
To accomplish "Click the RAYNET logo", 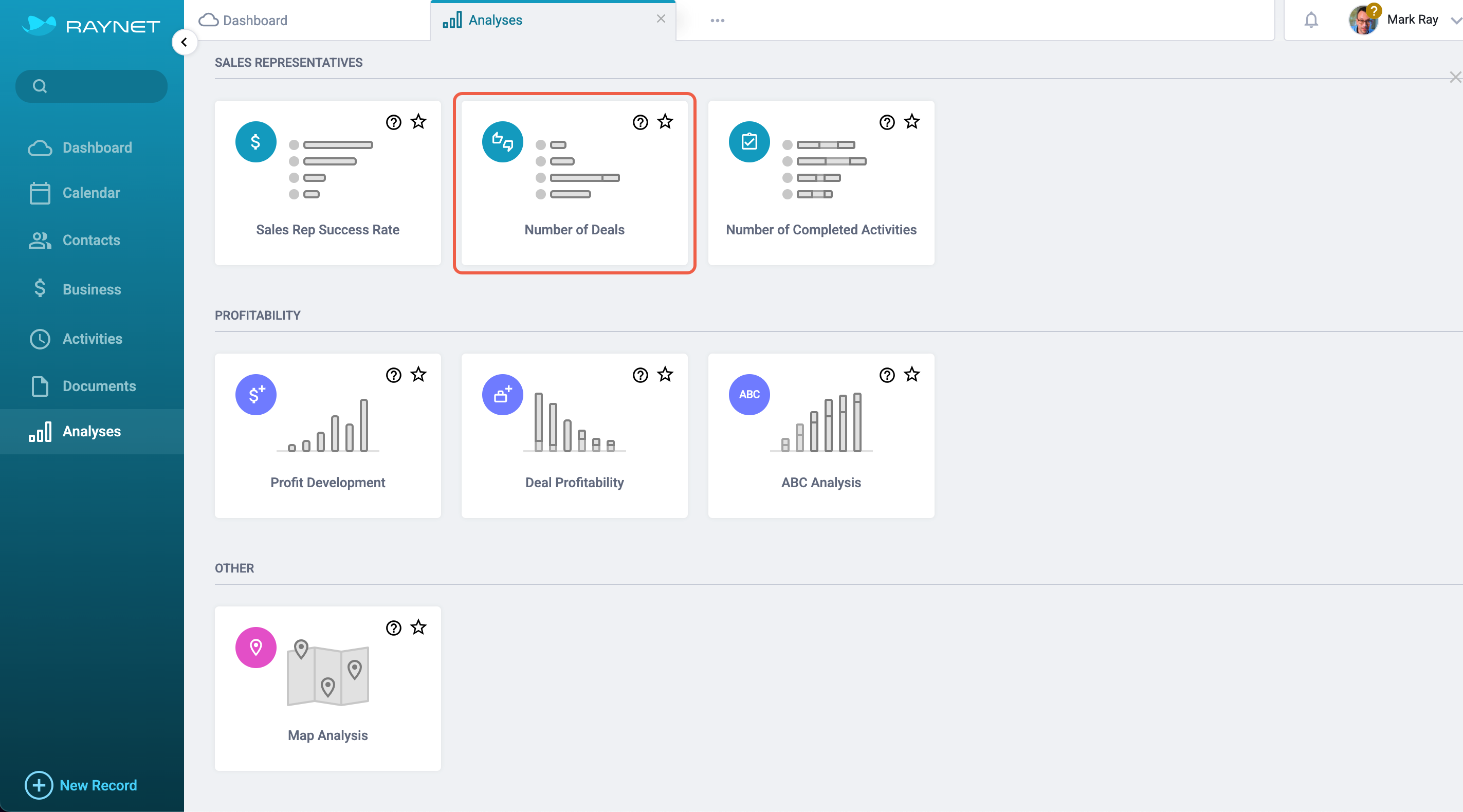I will pyautogui.click(x=92, y=26).
